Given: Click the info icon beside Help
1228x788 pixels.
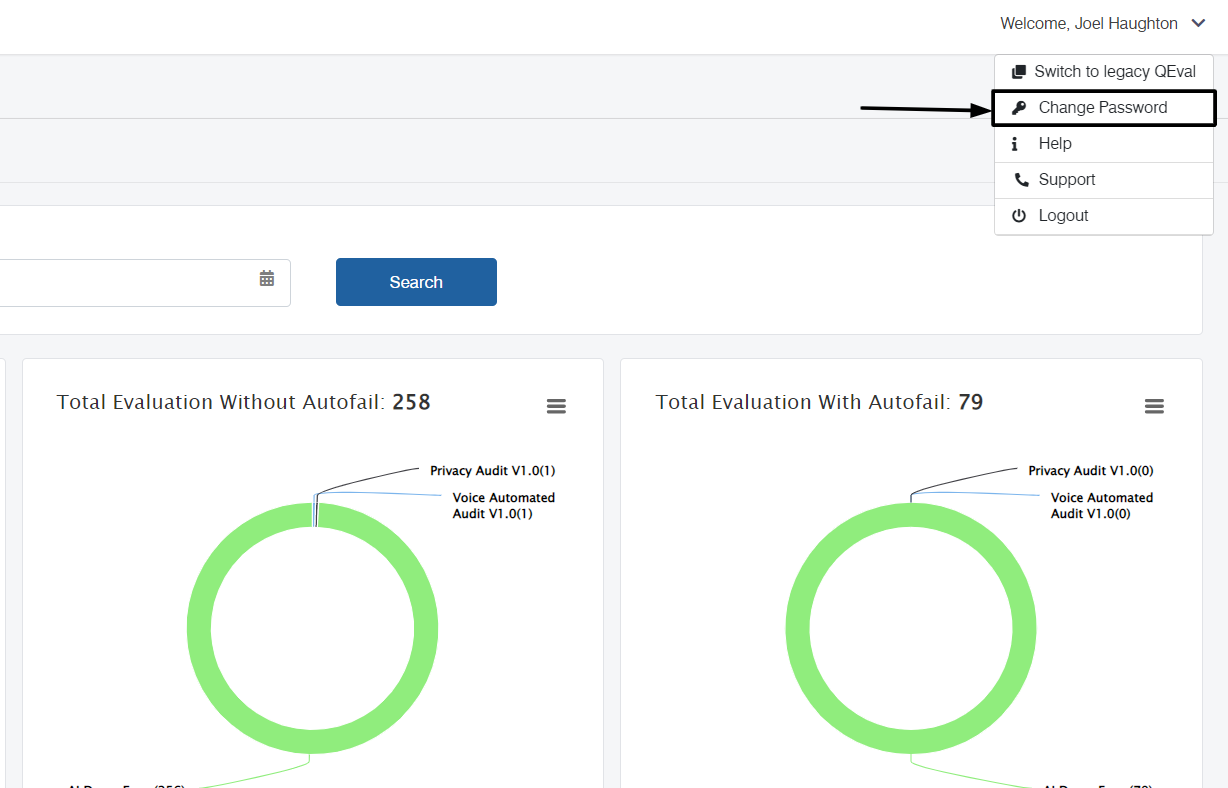Looking at the screenshot, I should click(x=1015, y=144).
